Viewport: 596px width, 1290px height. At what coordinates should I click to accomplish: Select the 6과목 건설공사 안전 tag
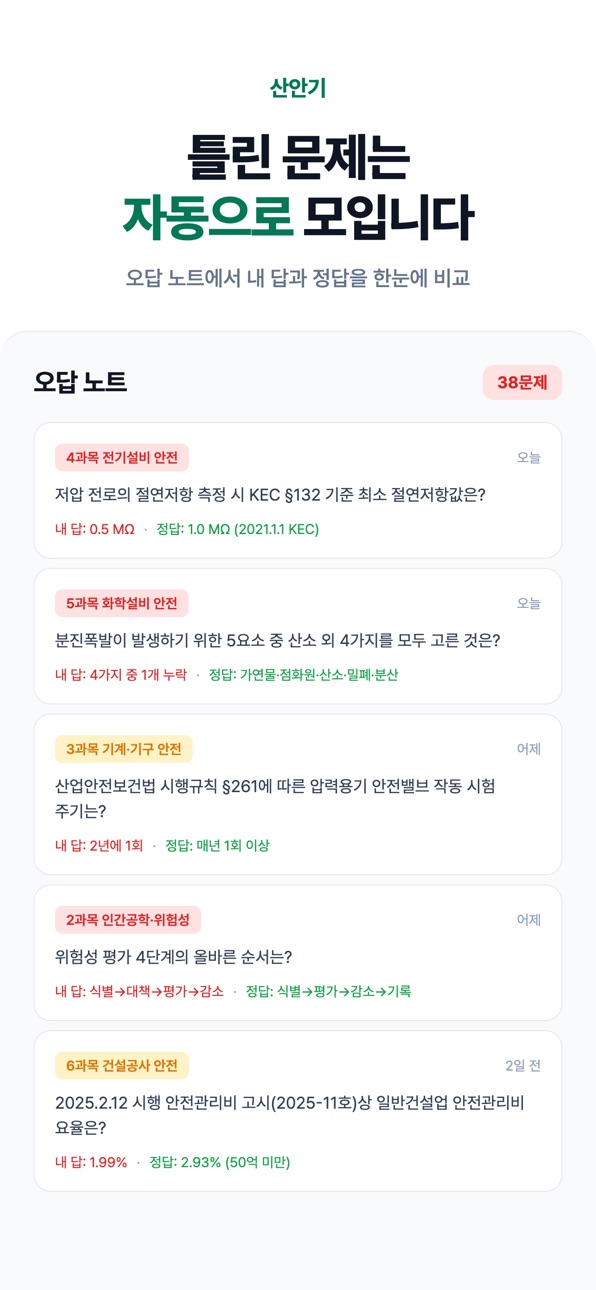122,1066
